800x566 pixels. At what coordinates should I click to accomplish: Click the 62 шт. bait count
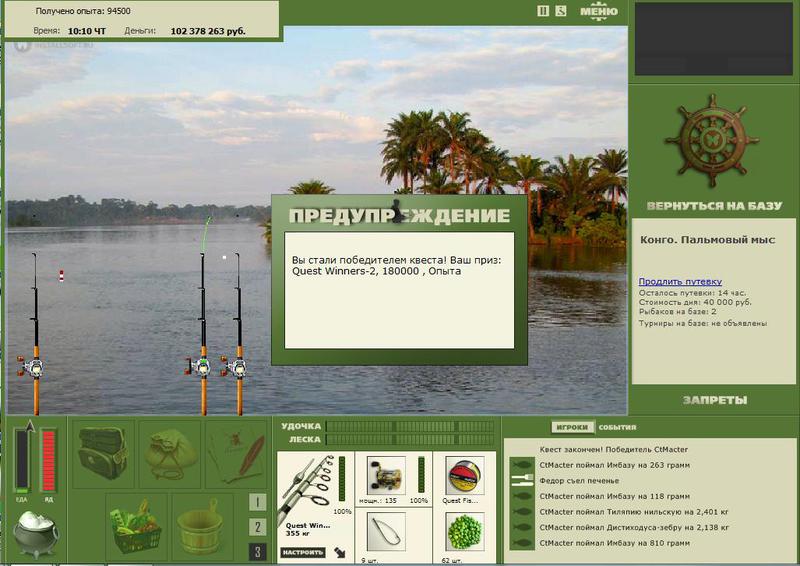452,560
